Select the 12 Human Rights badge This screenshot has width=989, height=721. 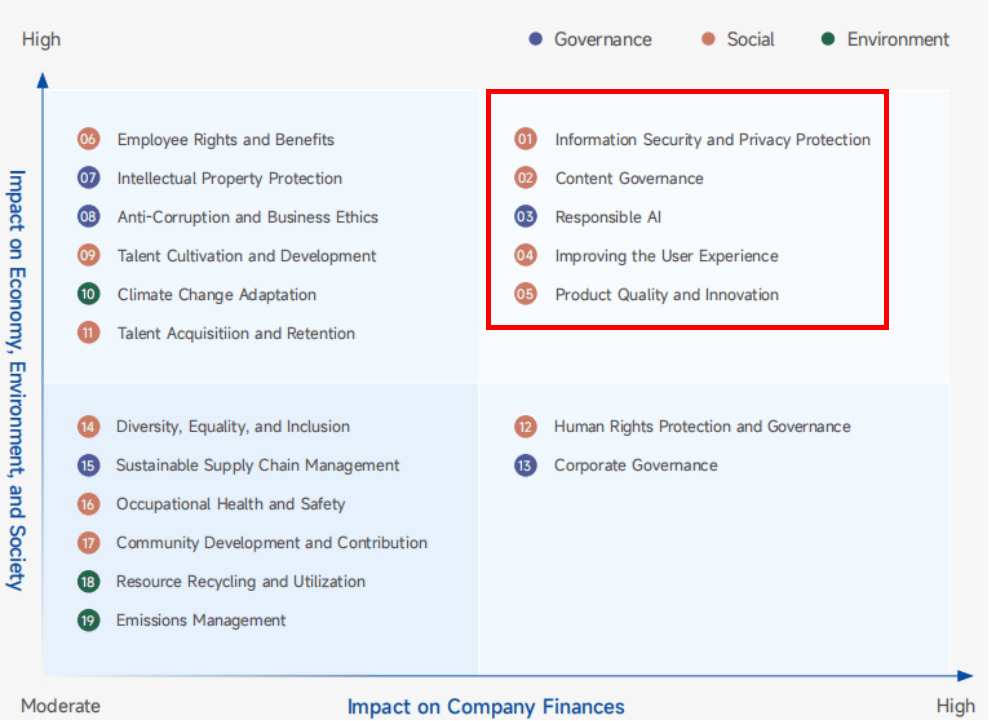[x=525, y=427]
